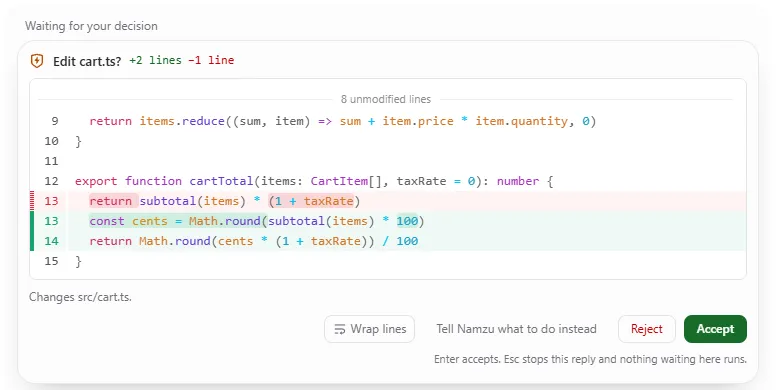Screen dimensions: 780x390
Task: Click line number 9 in the diff
Action: pyautogui.click(x=55, y=121)
